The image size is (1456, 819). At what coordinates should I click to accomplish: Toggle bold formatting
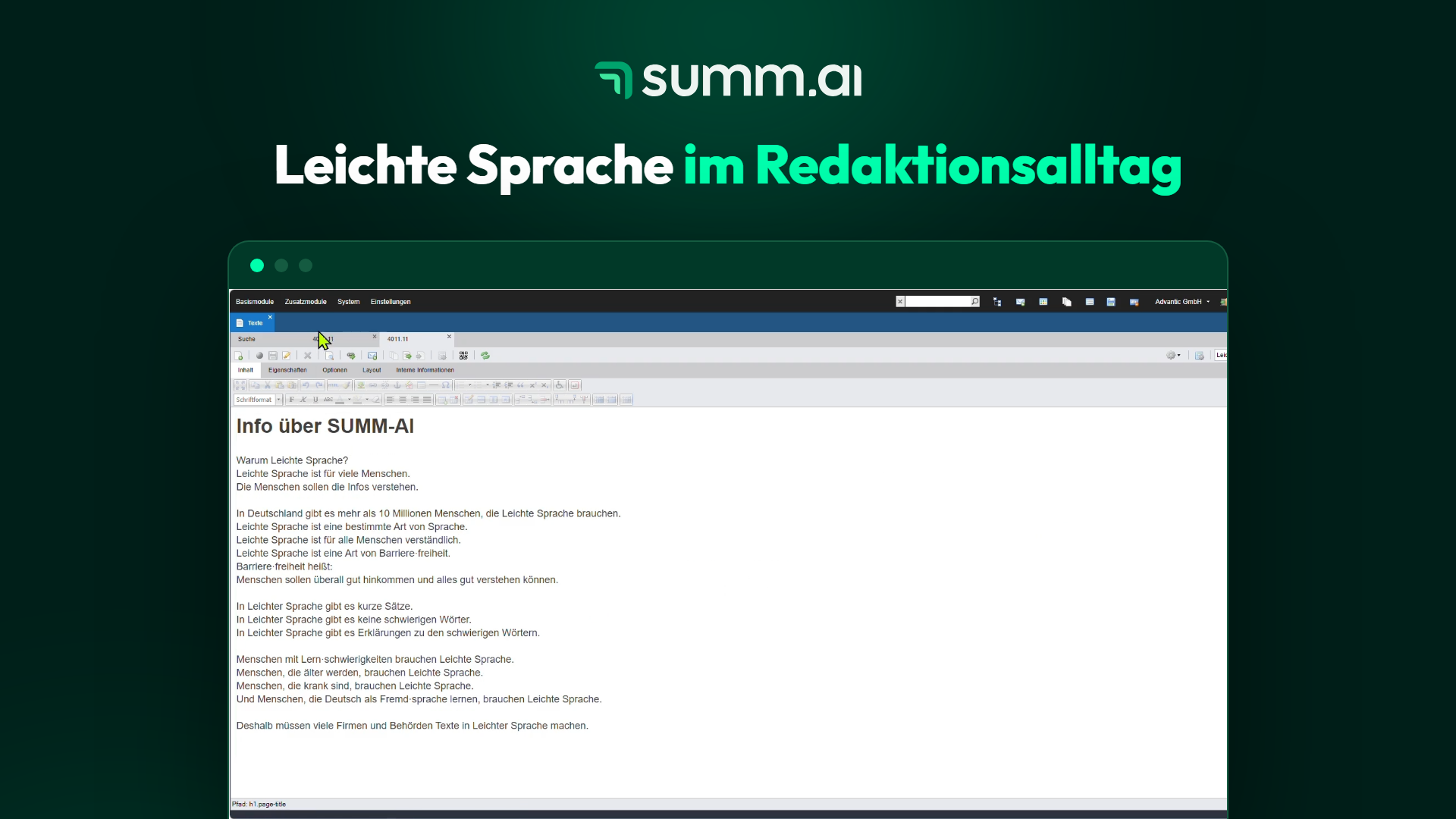click(x=291, y=400)
